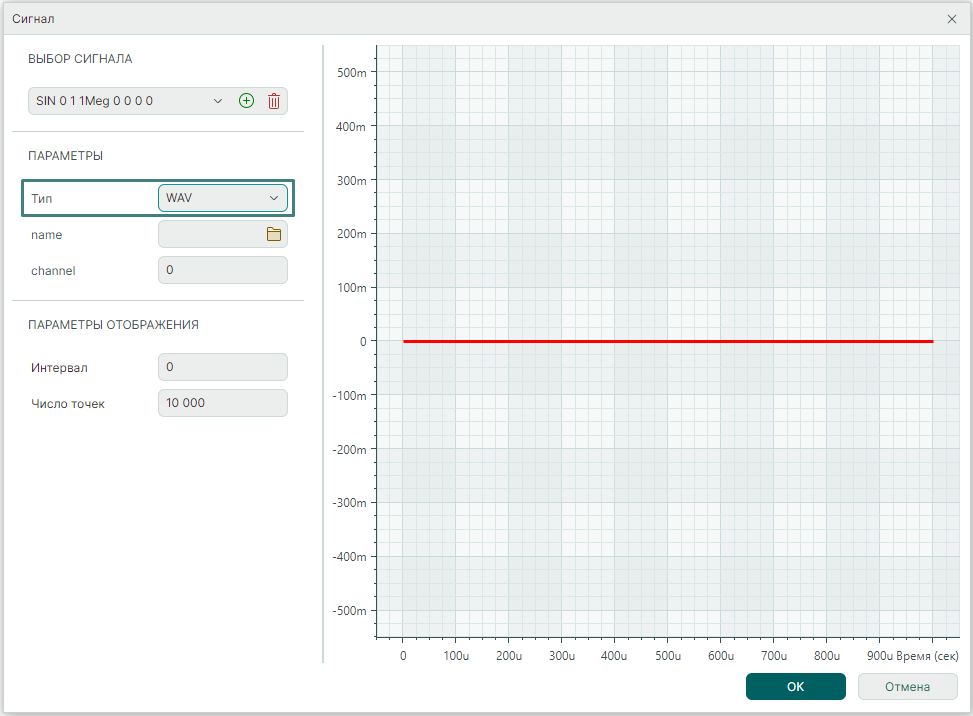The height and width of the screenshot is (716, 973).
Task: Select the Интервал value field
Action: (222, 367)
